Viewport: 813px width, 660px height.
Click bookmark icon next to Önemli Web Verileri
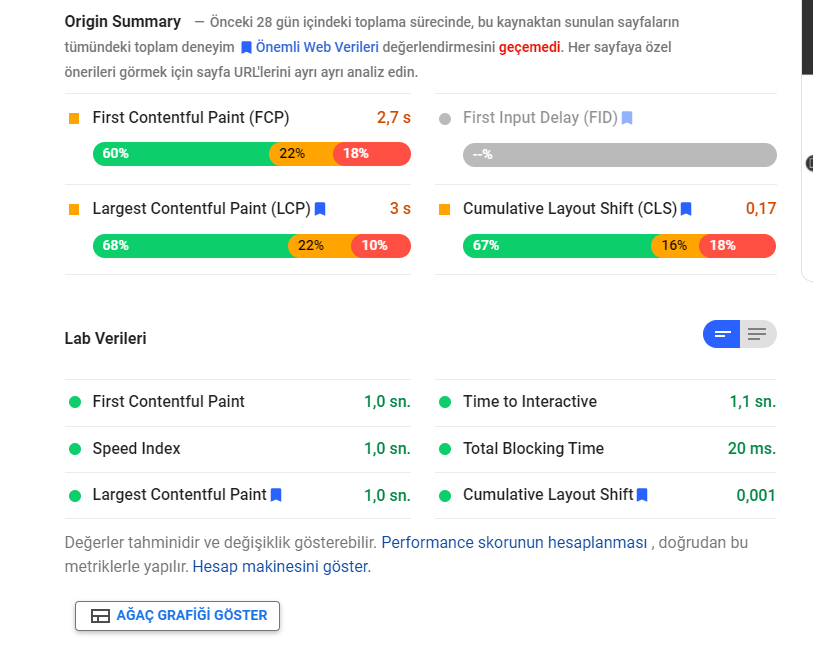coord(246,48)
